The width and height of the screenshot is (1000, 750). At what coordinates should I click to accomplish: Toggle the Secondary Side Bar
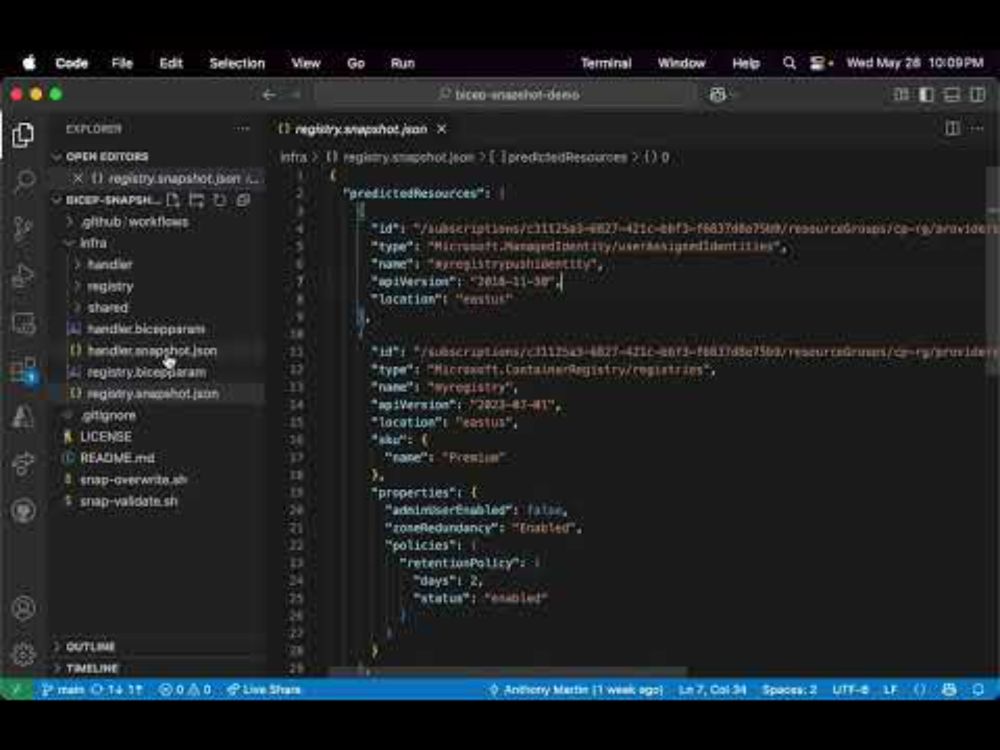pos(977,94)
